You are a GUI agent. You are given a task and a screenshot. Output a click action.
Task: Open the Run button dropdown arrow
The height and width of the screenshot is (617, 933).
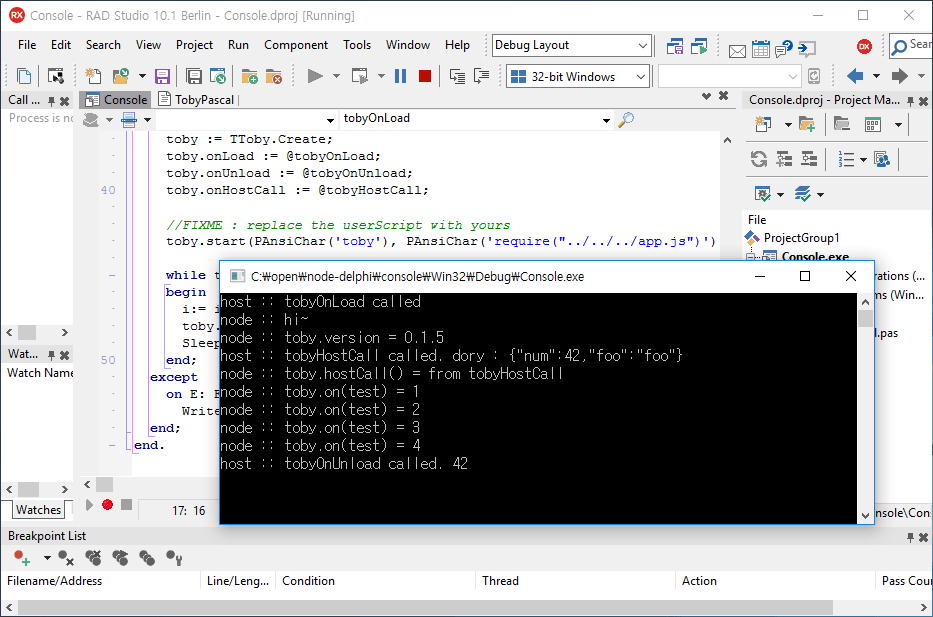pyautogui.click(x=336, y=76)
